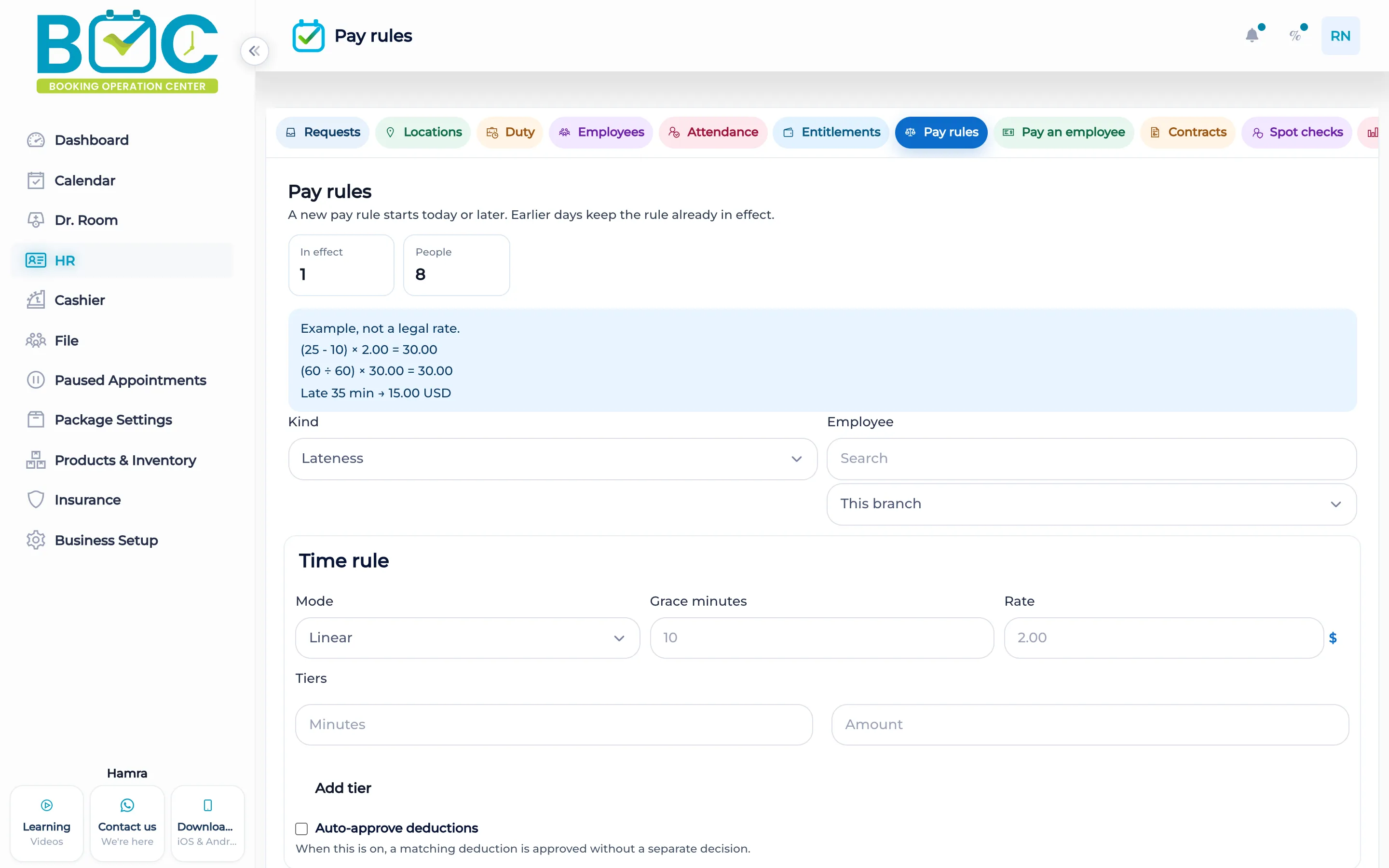Click the Tiers Amount input
The height and width of the screenshot is (868, 1389).
click(1089, 724)
